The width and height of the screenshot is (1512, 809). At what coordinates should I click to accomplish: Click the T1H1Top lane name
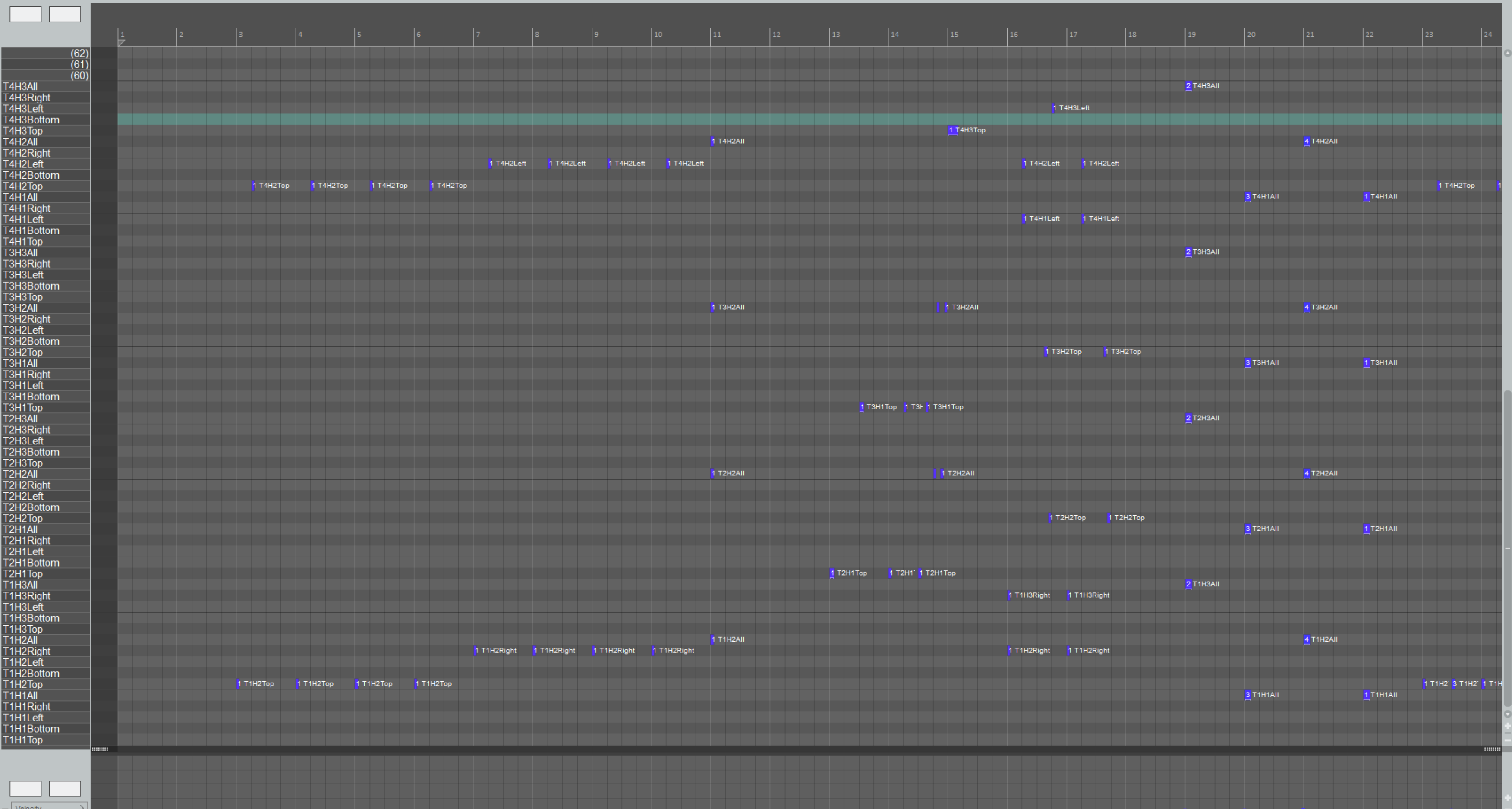22,740
